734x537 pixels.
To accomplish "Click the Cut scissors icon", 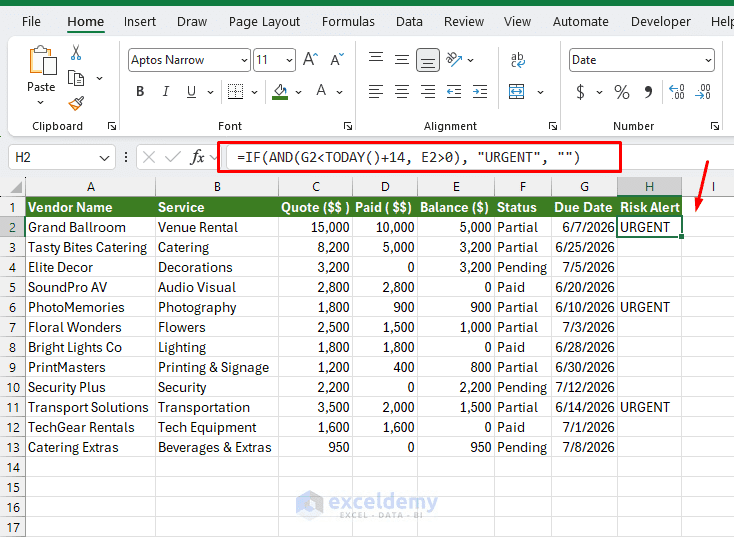I will point(76,52).
